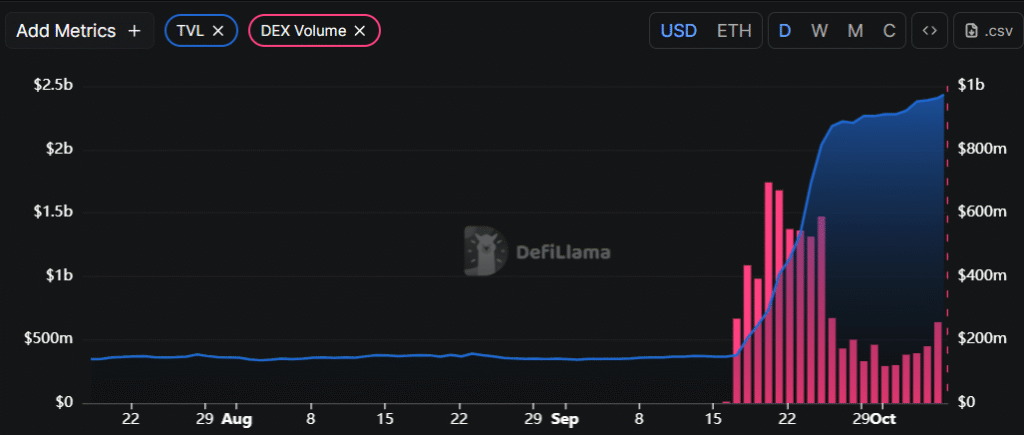Viewport: 1024px width, 435px height.
Task: Switch chart denomination to ETH
Action: (734, 31)
